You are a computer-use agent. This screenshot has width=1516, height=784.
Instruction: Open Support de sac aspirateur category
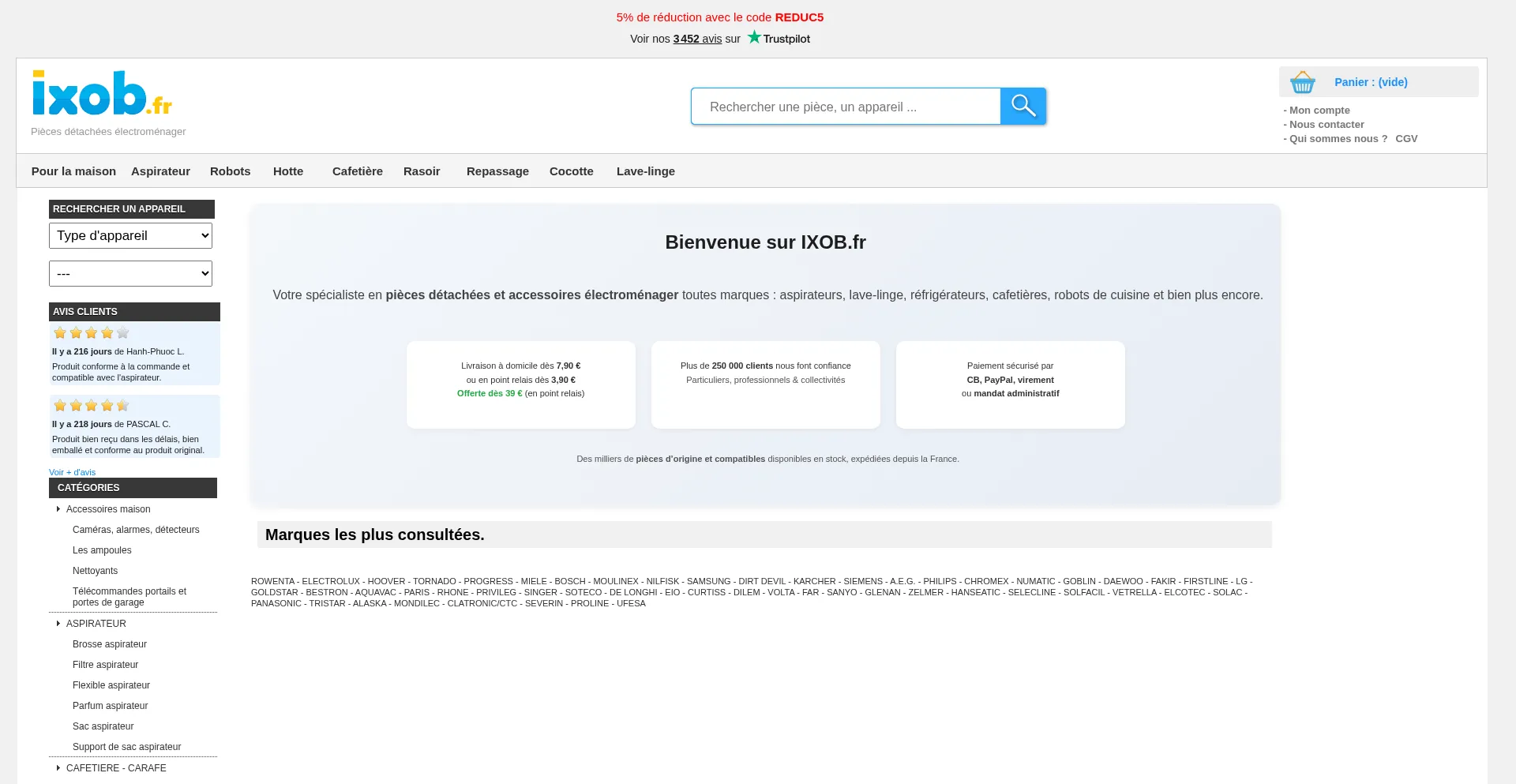[126, 747]
